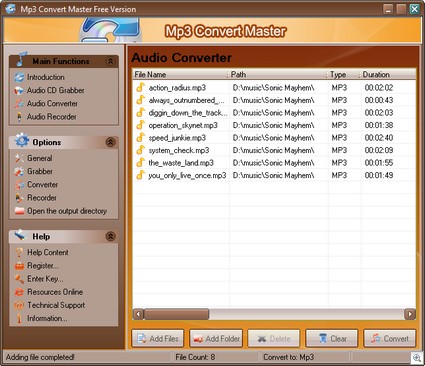Viewport: 425px width, 366px height.
Task: Sort list by Type column header
Action: (x=344, y=74)
